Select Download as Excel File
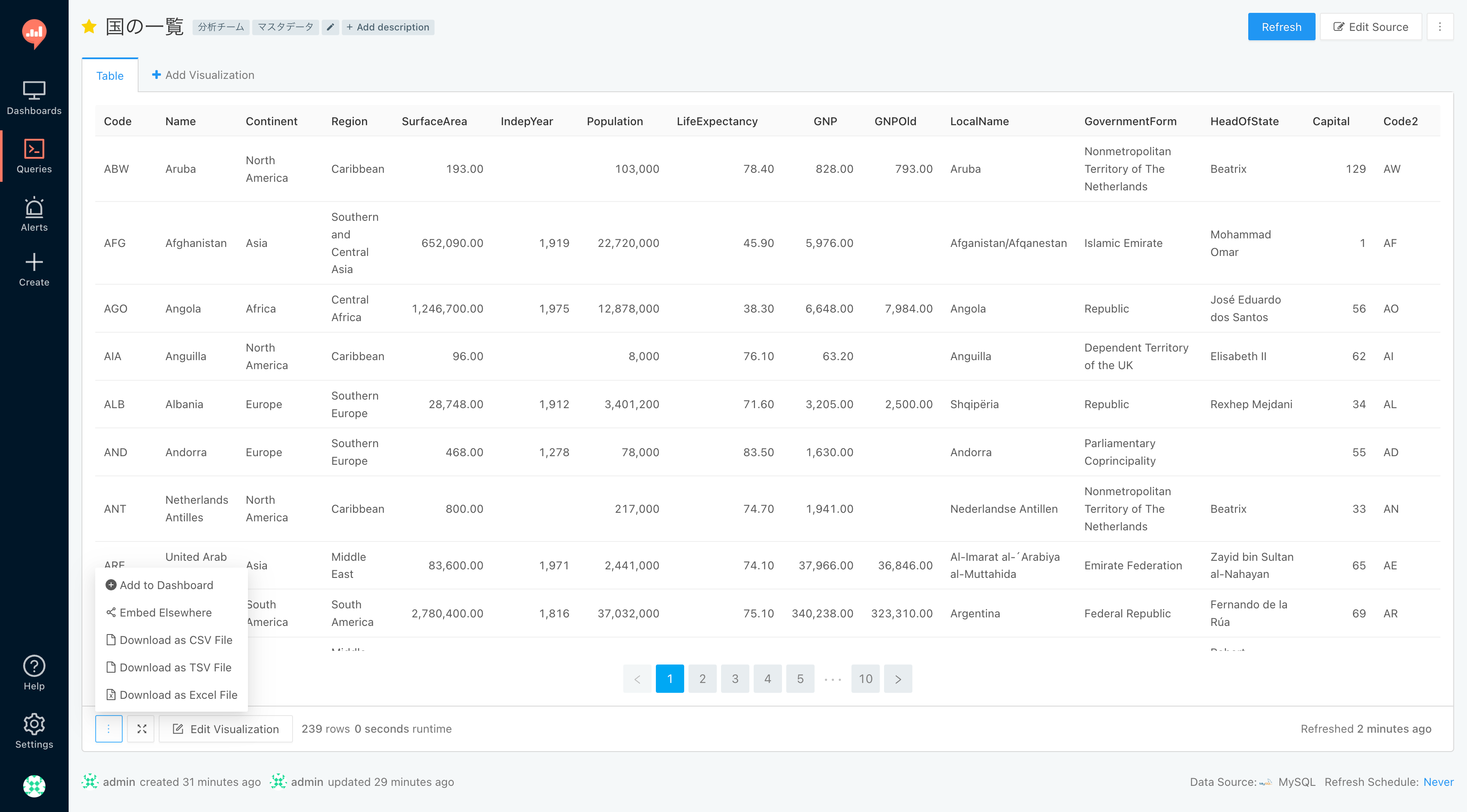 [x=178, y=694]
